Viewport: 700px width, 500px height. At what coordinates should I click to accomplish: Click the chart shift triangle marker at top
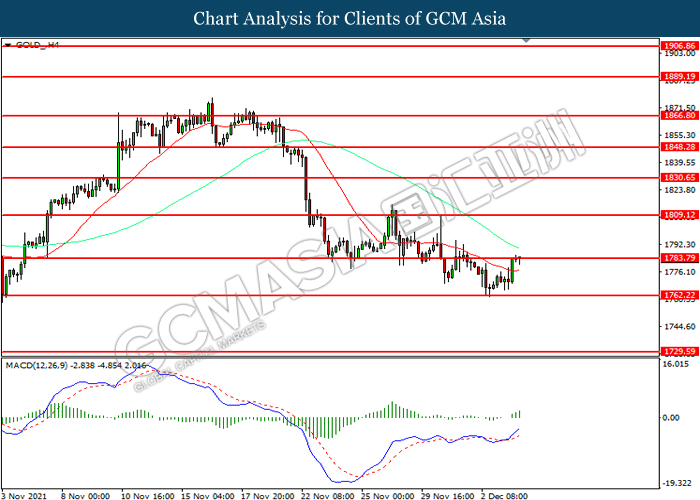pyautogui.click(x=526, y=41)
